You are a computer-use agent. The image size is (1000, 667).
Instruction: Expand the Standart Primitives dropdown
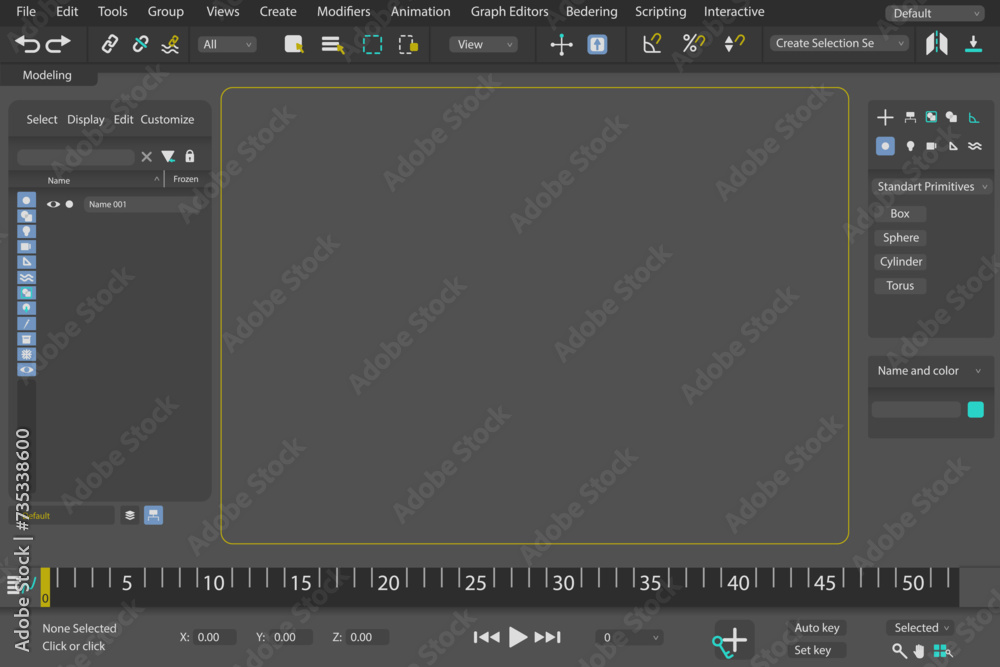click(931, 186)
